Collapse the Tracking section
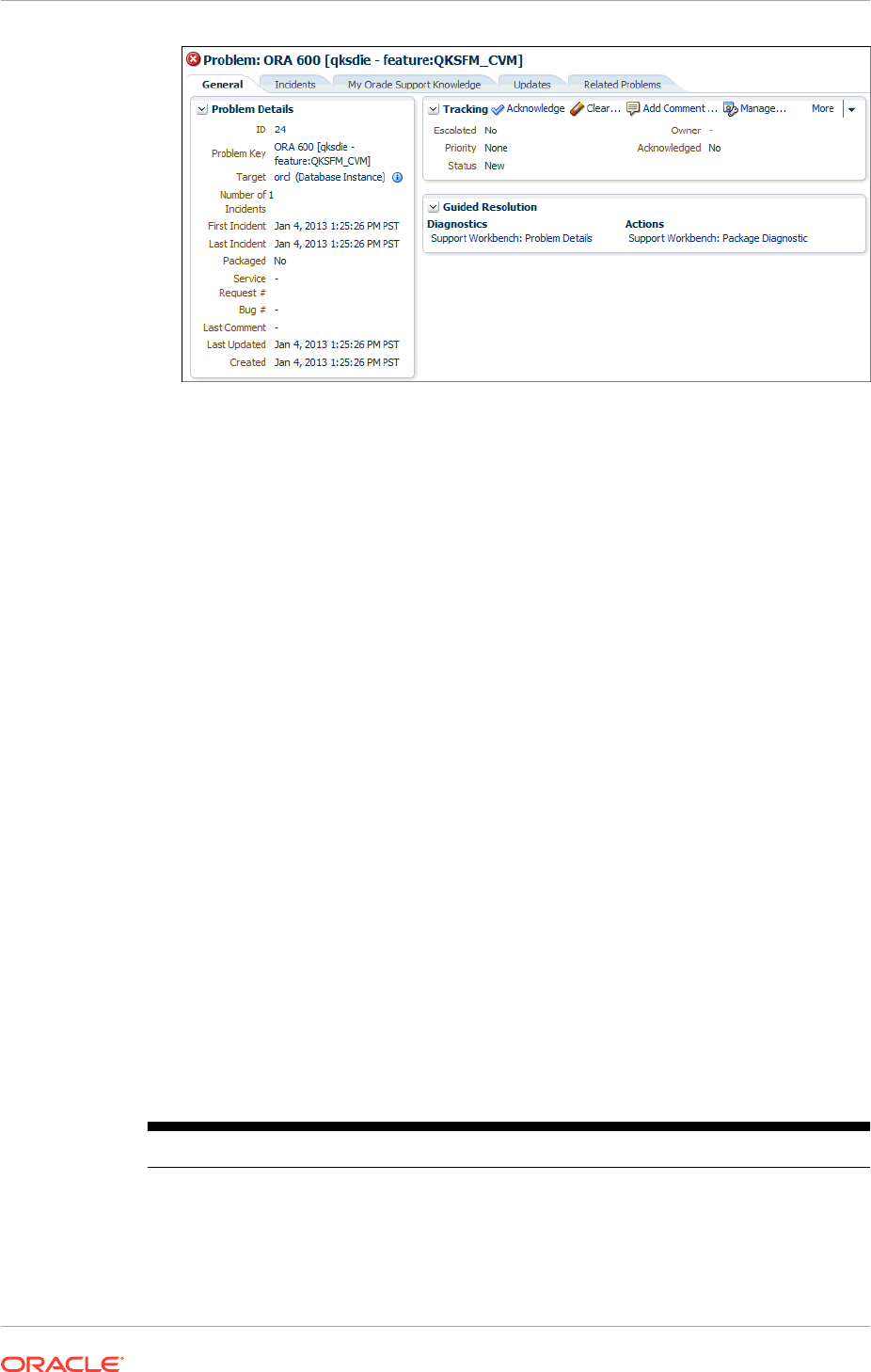This screenshot has height=1372, width=871. (434, 109)
